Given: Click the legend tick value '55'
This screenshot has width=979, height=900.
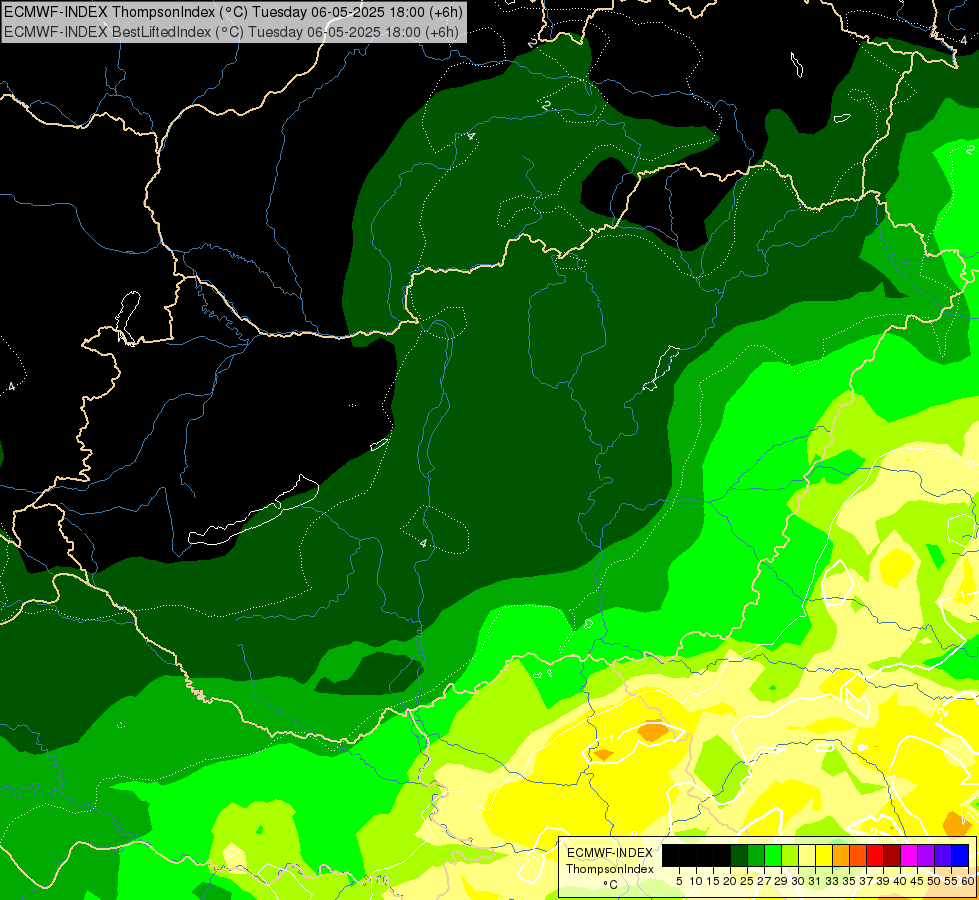Looking at the screenshot, I should pos(951,881).
